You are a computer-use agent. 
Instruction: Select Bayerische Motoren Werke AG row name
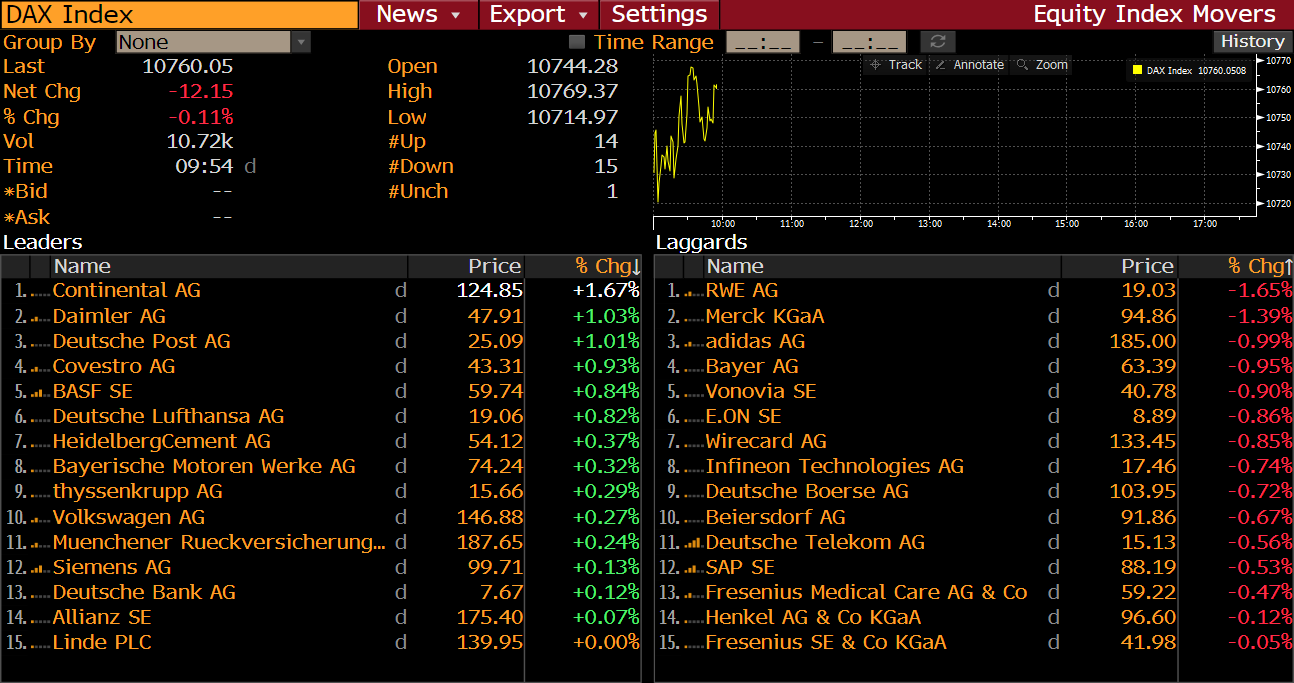coord(204,467)
